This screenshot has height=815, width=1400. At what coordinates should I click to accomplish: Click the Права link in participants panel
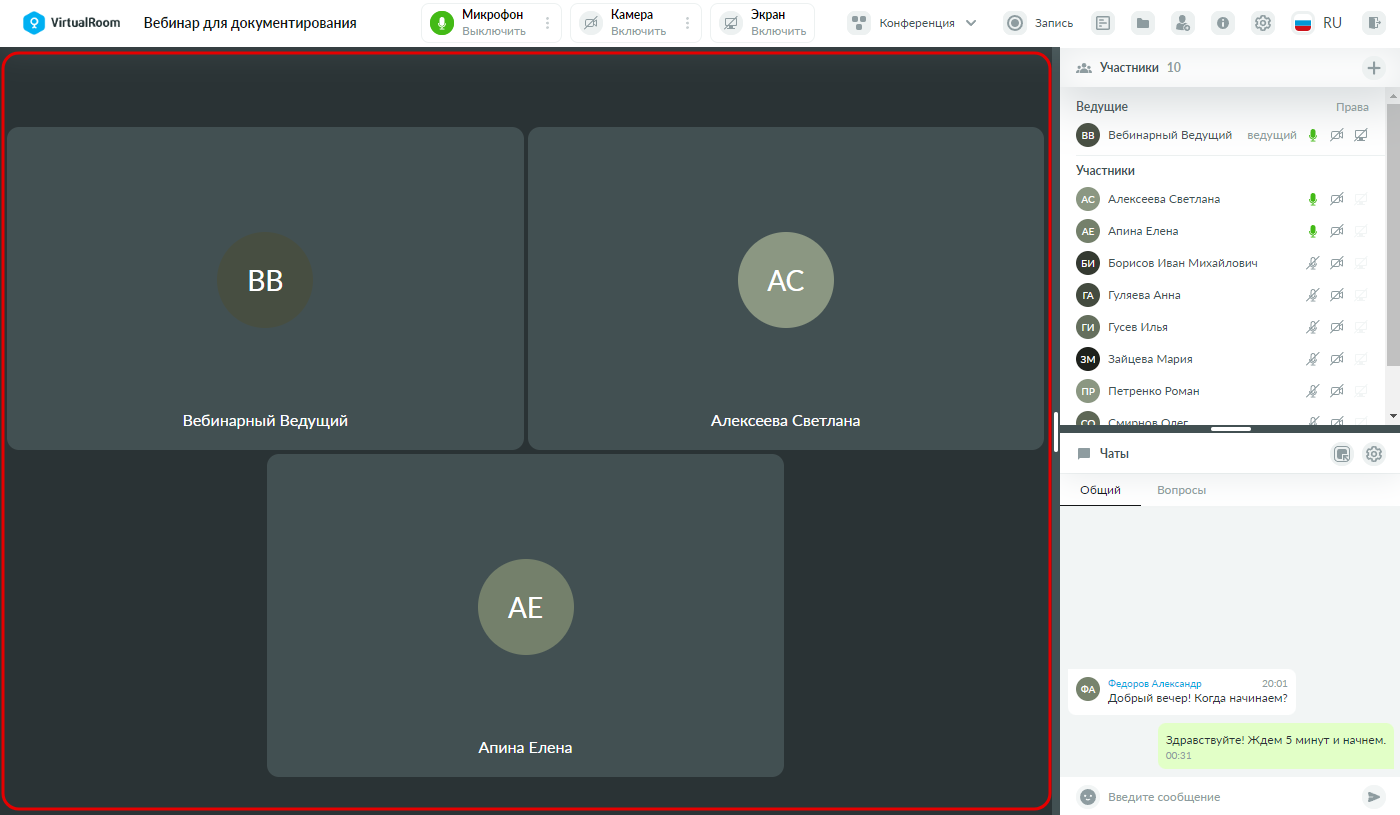pyautogui.click(x=1352, y=107)
